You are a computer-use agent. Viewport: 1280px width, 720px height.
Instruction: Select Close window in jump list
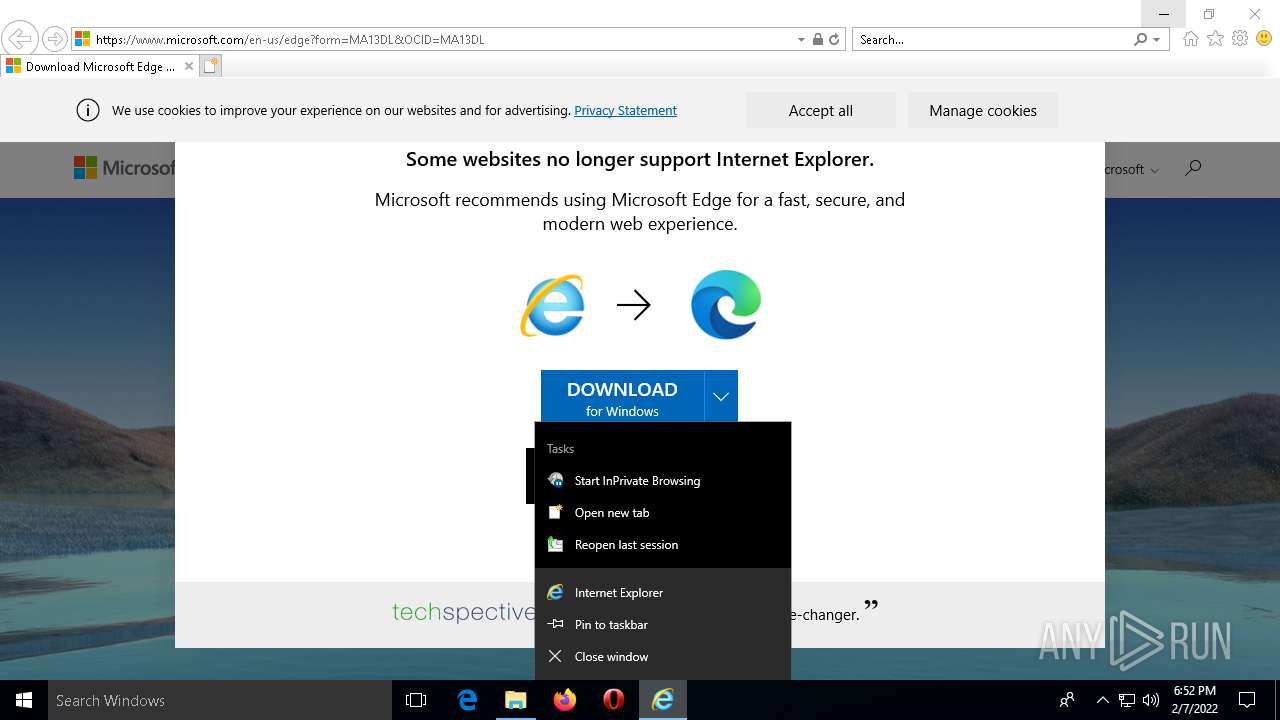663,657
